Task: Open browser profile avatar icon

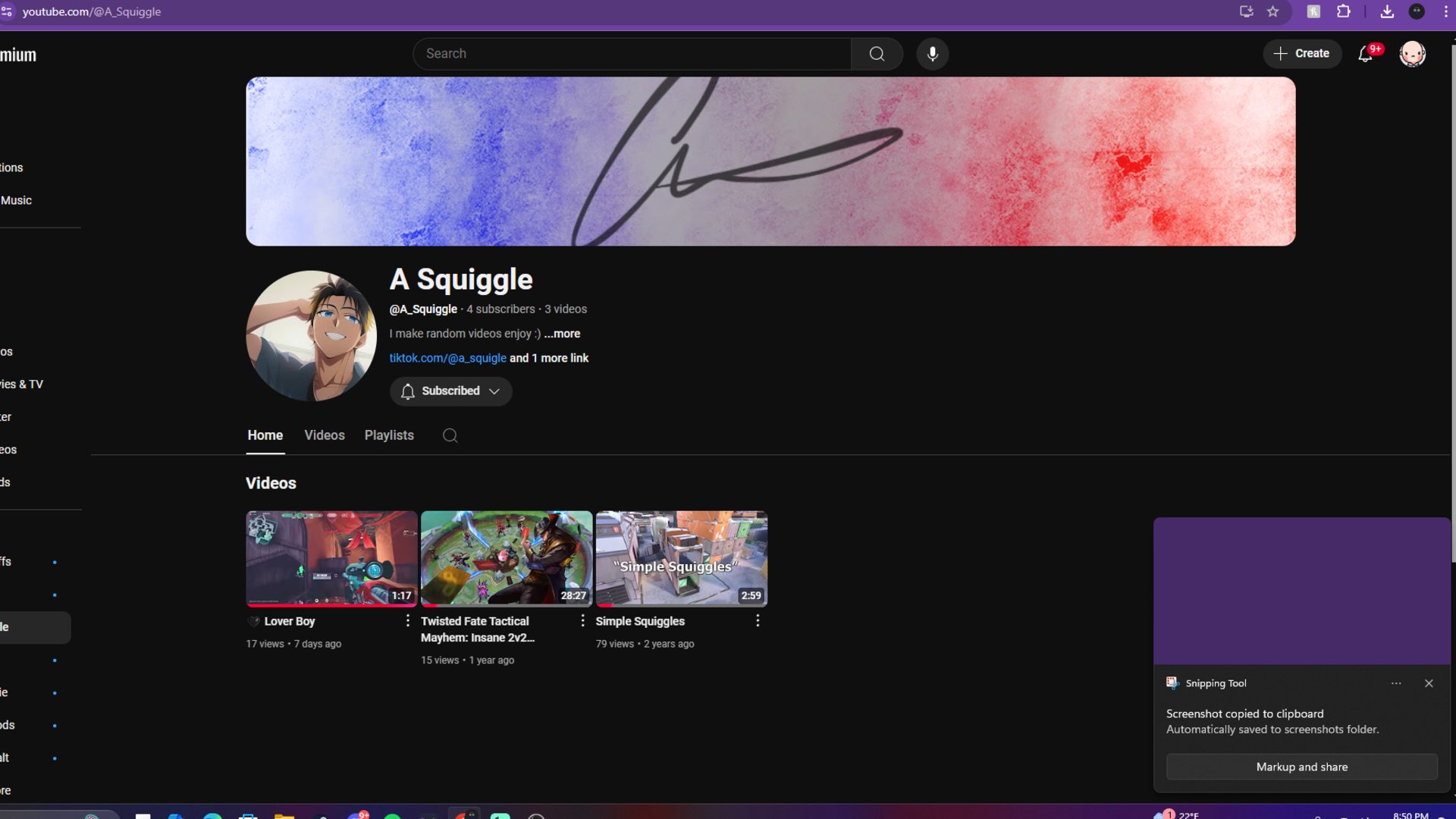Action: click(x=1417, y=11)
